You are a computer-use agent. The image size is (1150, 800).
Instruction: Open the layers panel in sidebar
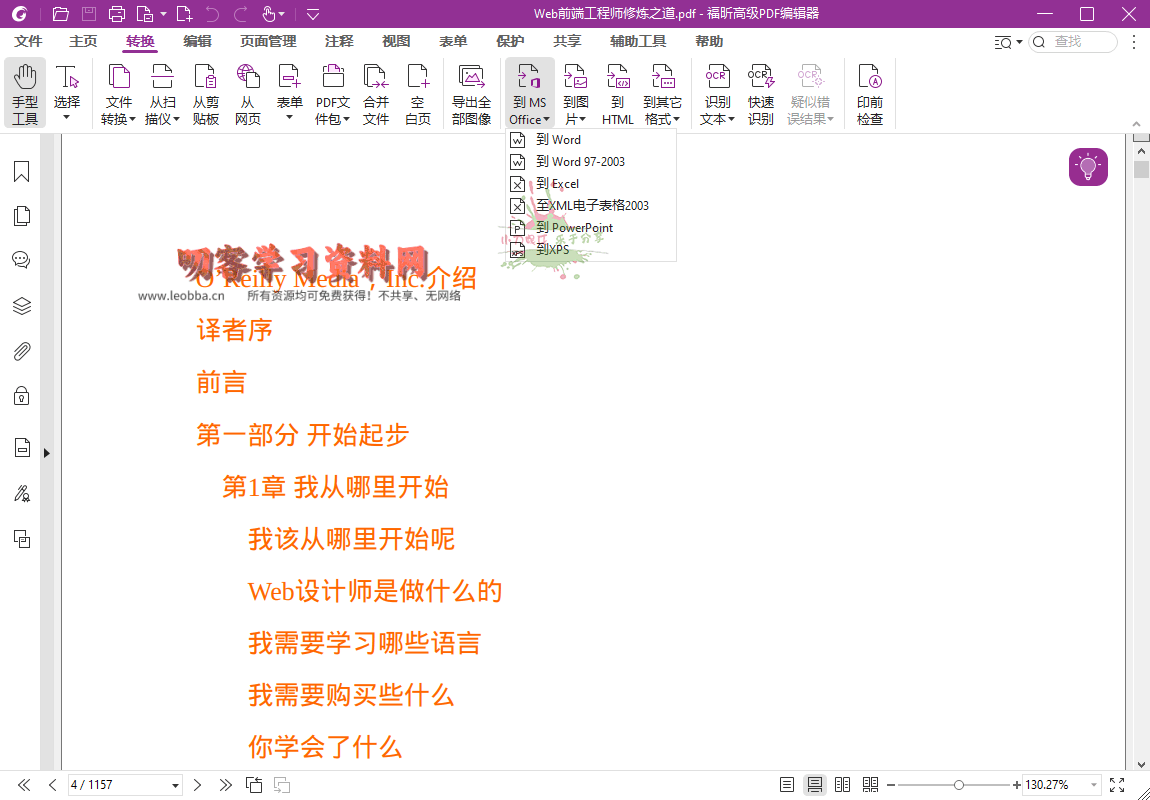(21, 306)
